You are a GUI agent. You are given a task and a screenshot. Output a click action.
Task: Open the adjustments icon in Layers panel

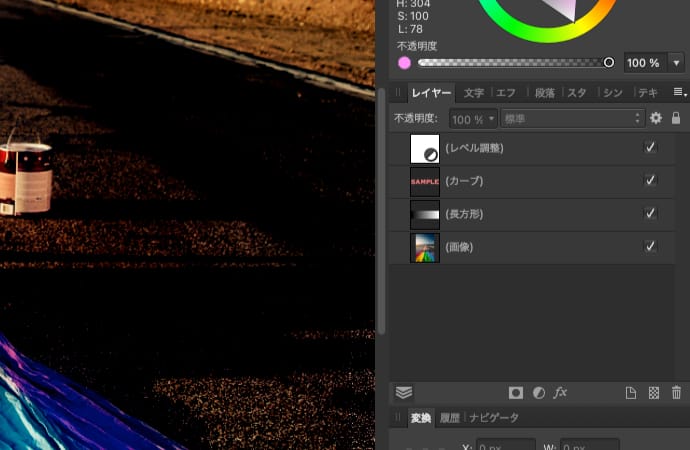539,393
